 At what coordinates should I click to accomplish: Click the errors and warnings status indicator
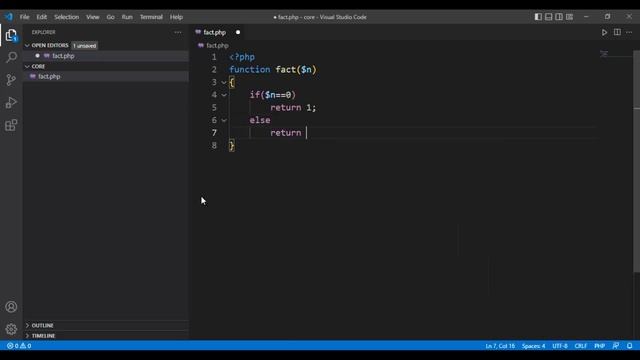coord(19,346)
